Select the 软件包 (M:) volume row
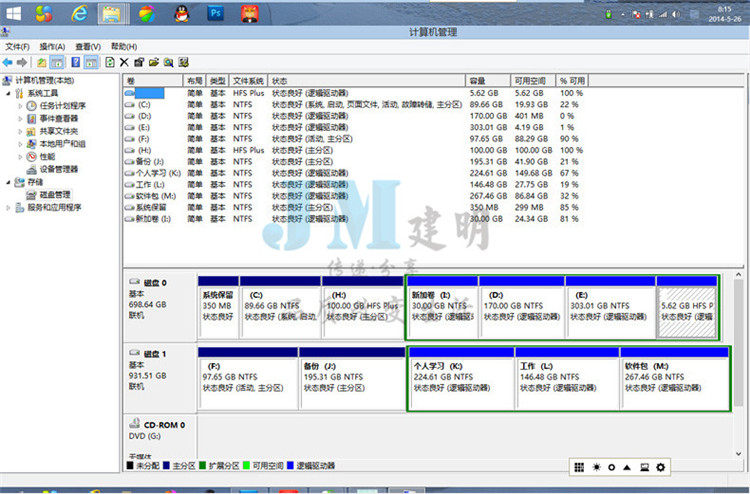This screenshot has width=750, height=494. (354, 196)
